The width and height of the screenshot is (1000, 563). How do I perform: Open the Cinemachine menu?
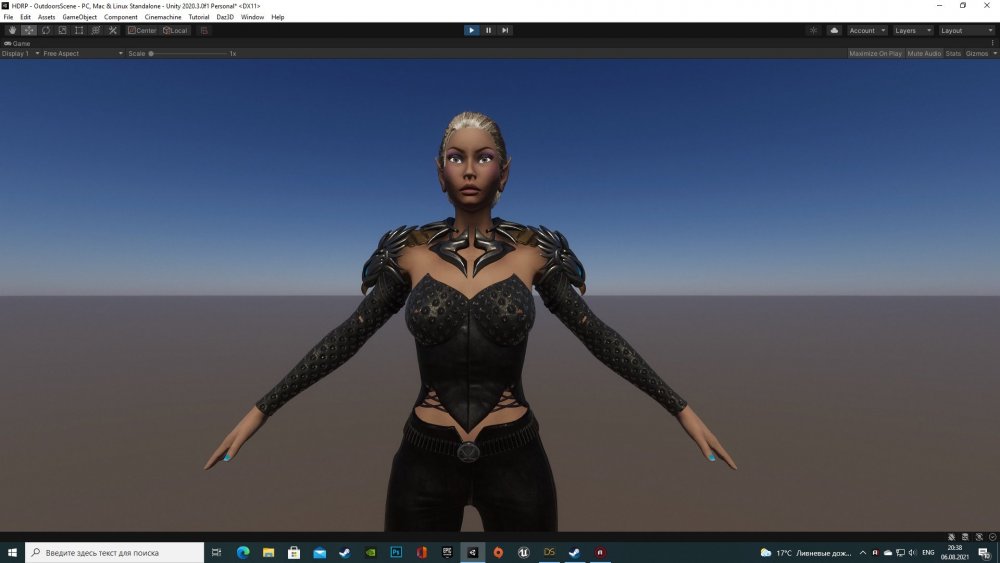click(x=163, y=17)
